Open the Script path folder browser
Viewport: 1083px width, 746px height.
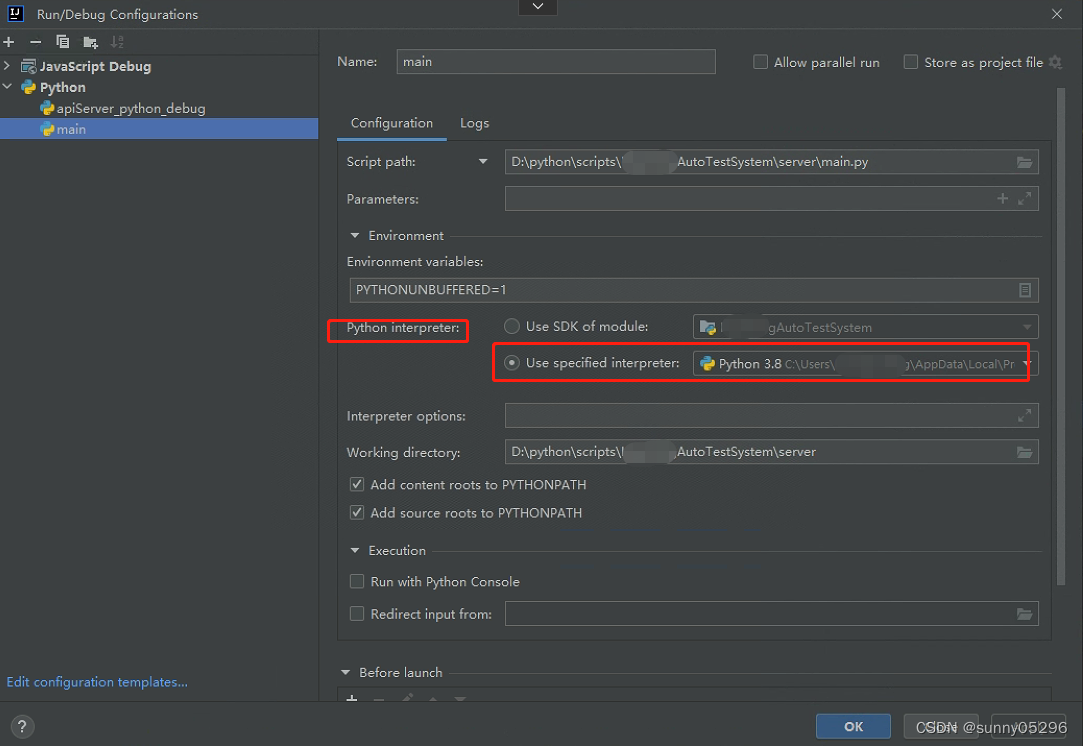click(x=1024, y=161)
